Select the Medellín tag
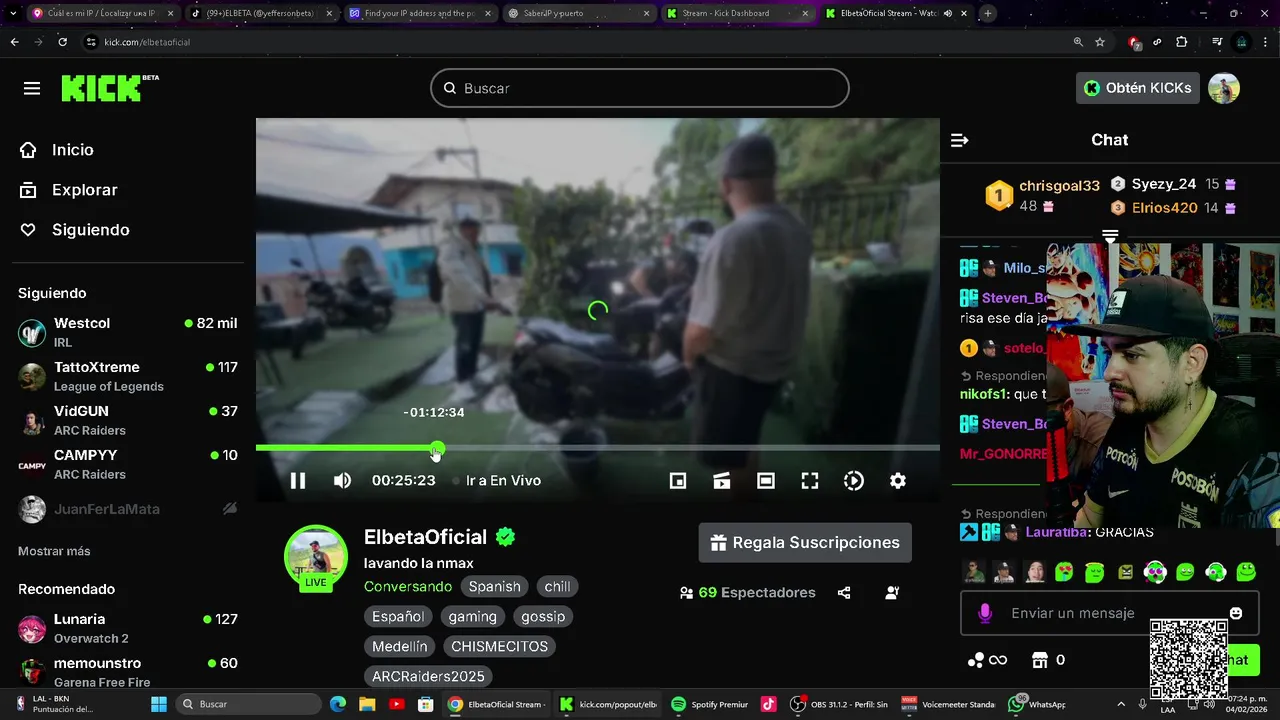Screen dimensions: 1280x720 [x=399, y=647]
